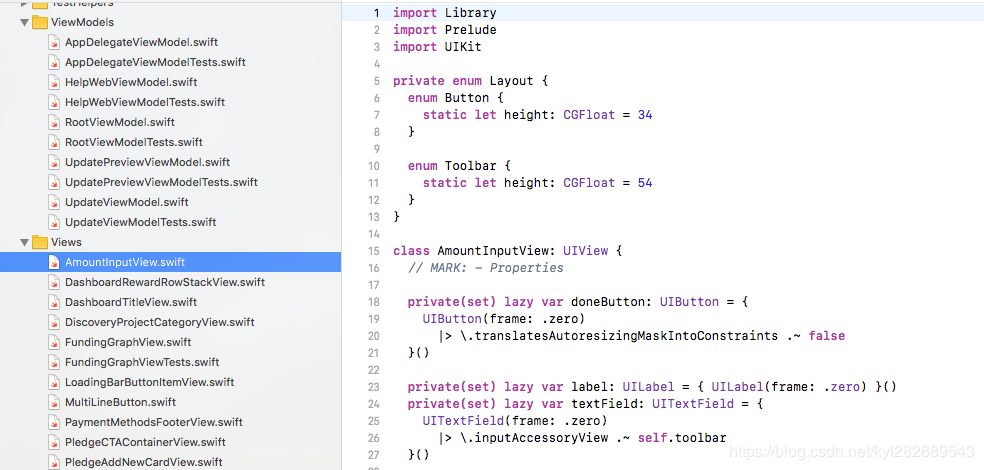Open HelpWebViewModel.swift in the navigator
The width and height of the screenshot is (984, 470).
pyautogui.click(x=131, y=82)
